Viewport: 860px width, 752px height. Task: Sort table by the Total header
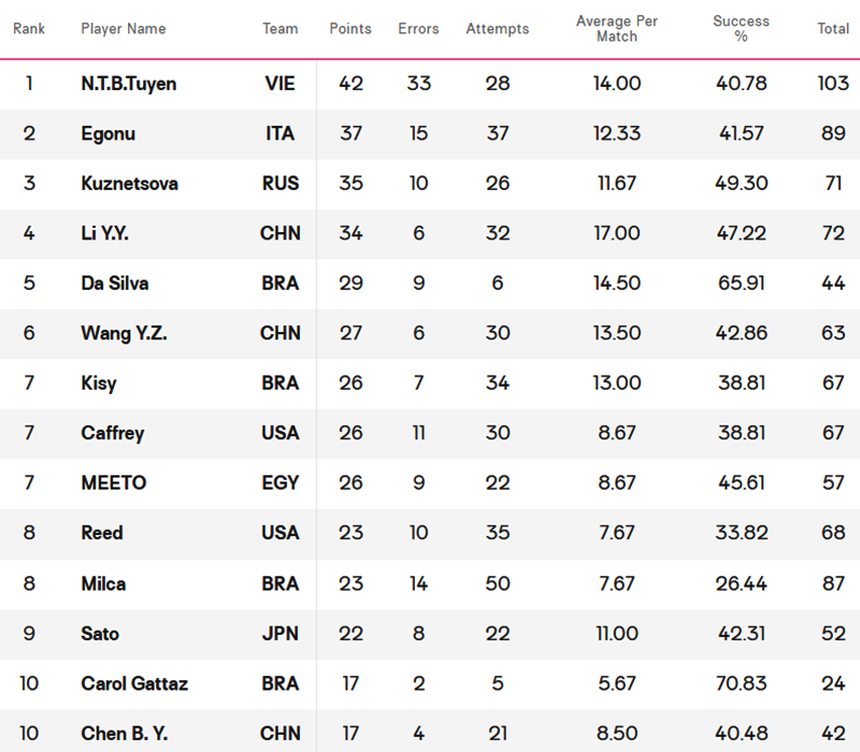click(x=833, y=29)
